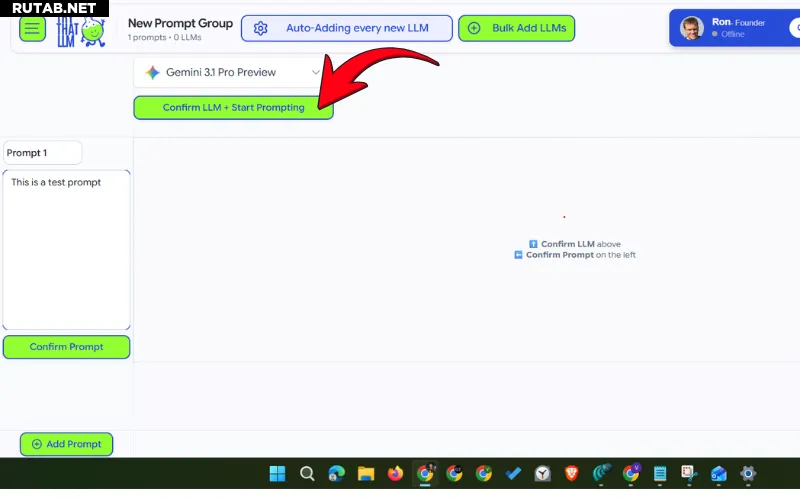Image resolution: width=800 pixels, height=500 pixels.
Task: Toggle Auto-Adding every new LLM
Action: click(346, 28)
